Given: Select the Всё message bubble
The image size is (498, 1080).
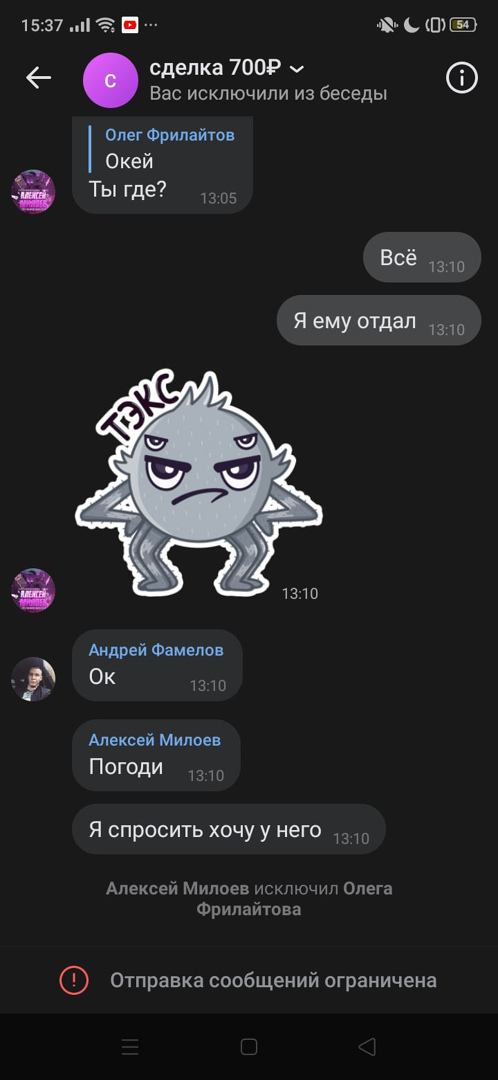Looking at the screenshot, I should [422, 258].
